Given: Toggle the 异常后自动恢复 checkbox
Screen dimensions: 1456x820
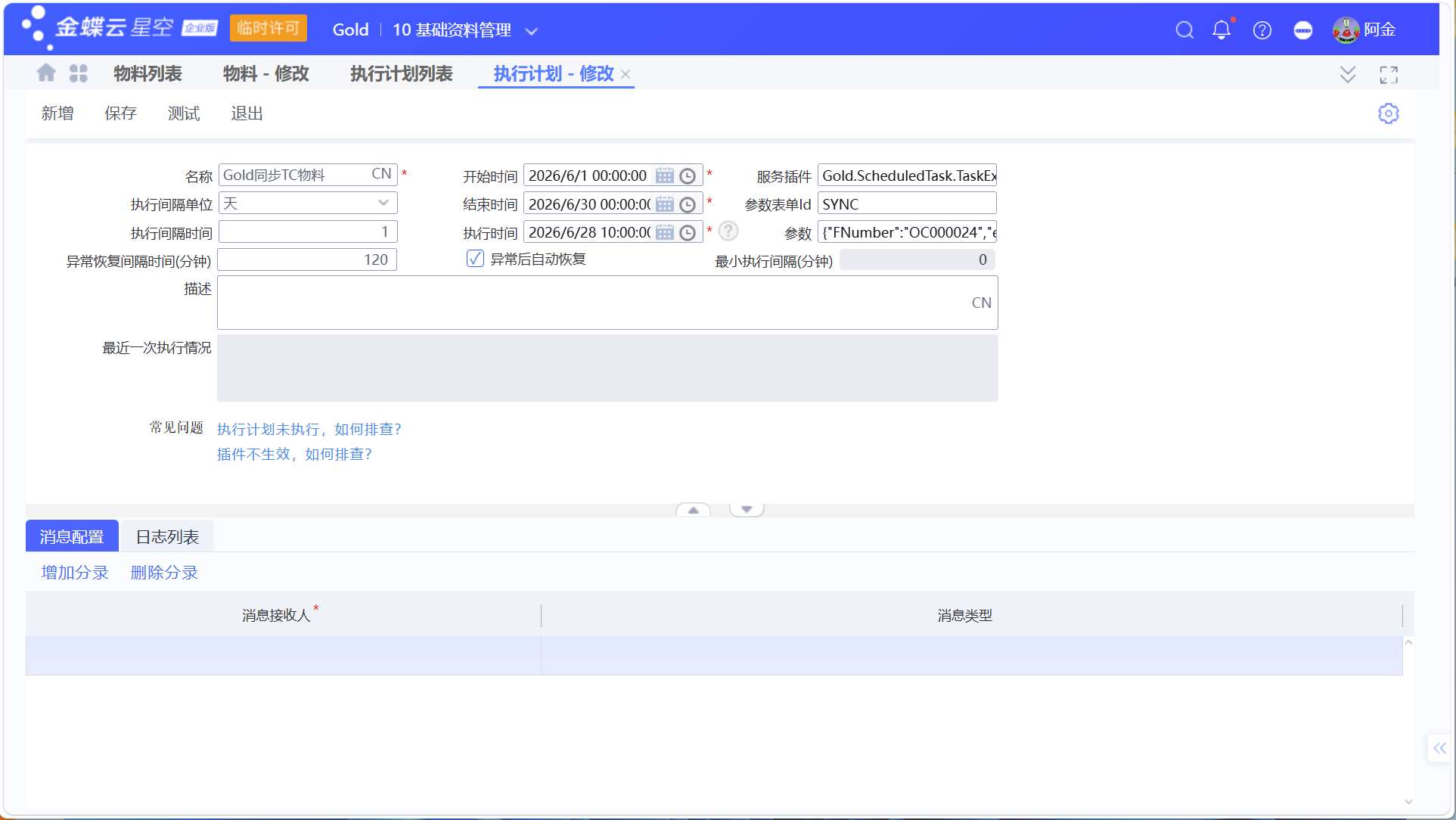Looking at the screenshot, I should [475, 259].
